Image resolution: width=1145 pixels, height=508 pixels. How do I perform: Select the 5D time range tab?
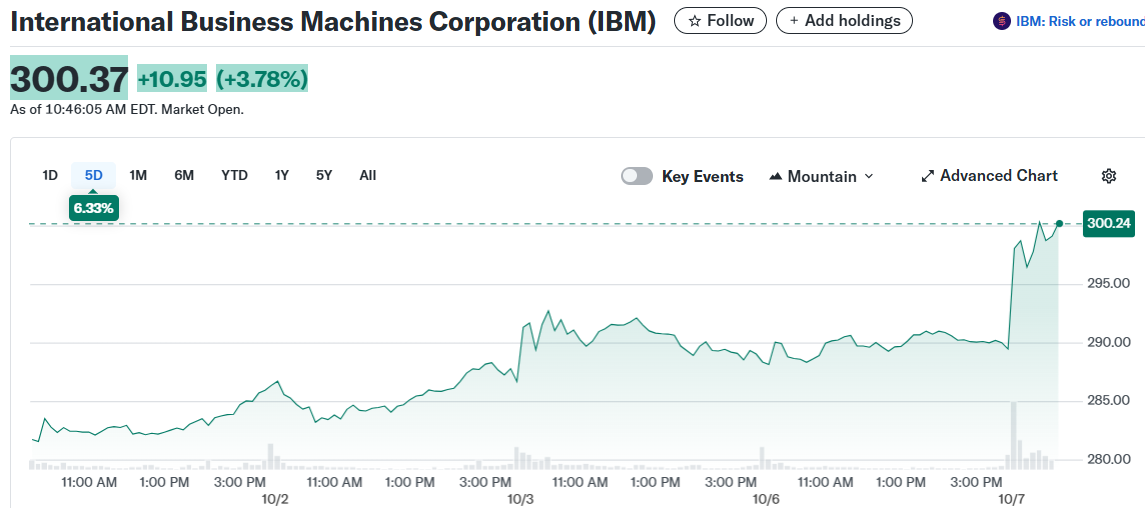[94, 175]
